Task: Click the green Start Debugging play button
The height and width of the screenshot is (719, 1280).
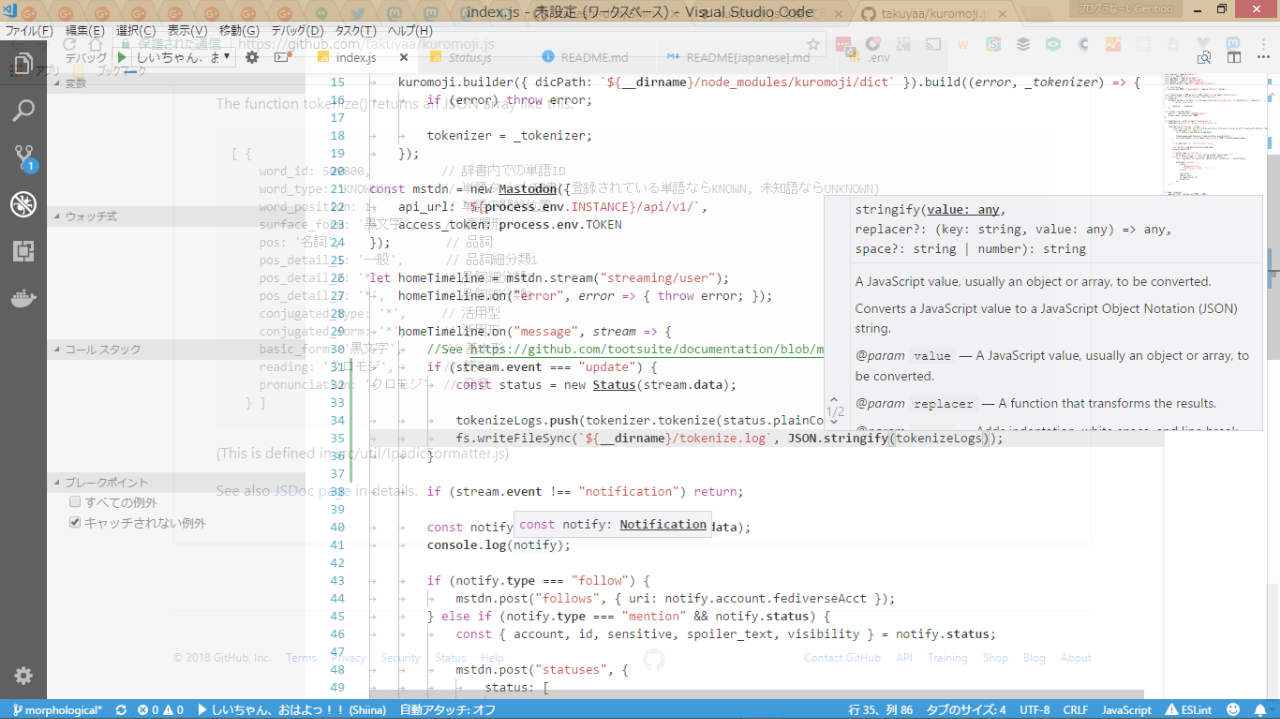Action: (123, 58)
